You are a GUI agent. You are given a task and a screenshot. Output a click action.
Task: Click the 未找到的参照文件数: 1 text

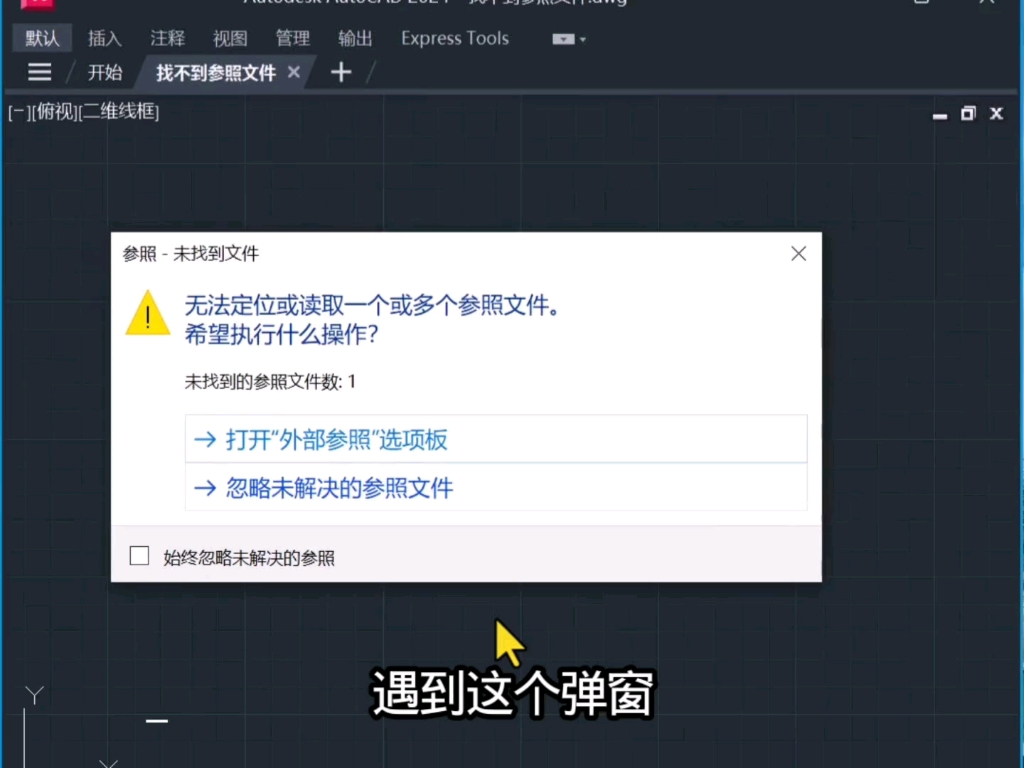270,381
